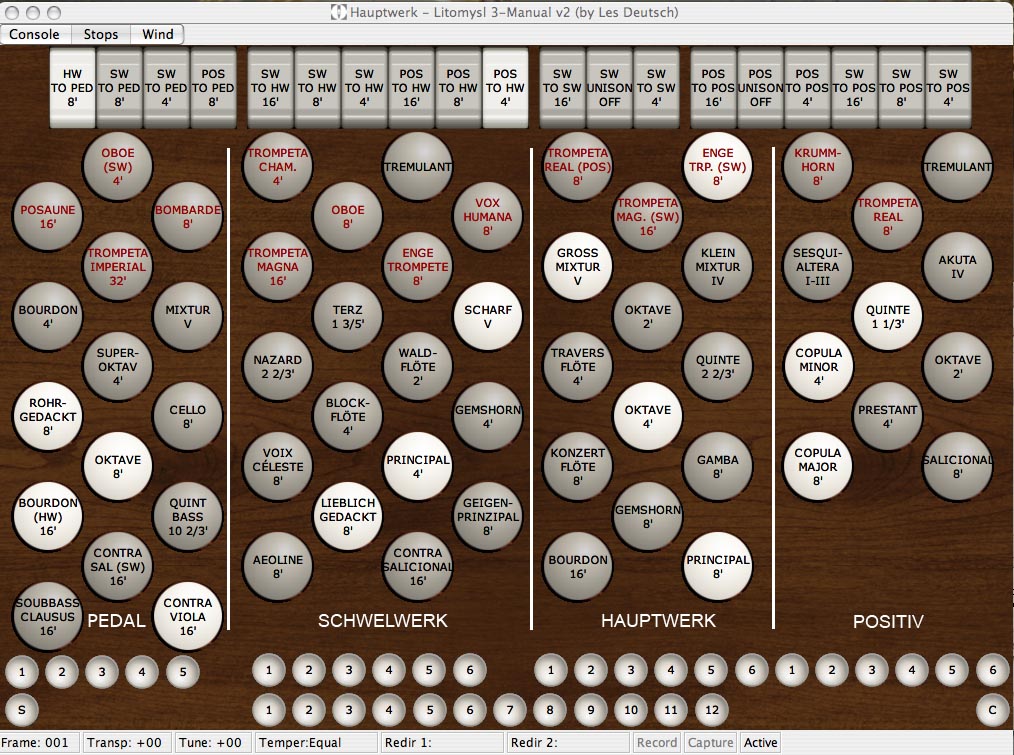This screenshot has height=755, width=1014.
Task: Pull the Posaune 16' pedal stop
Action: pos(48,217)
